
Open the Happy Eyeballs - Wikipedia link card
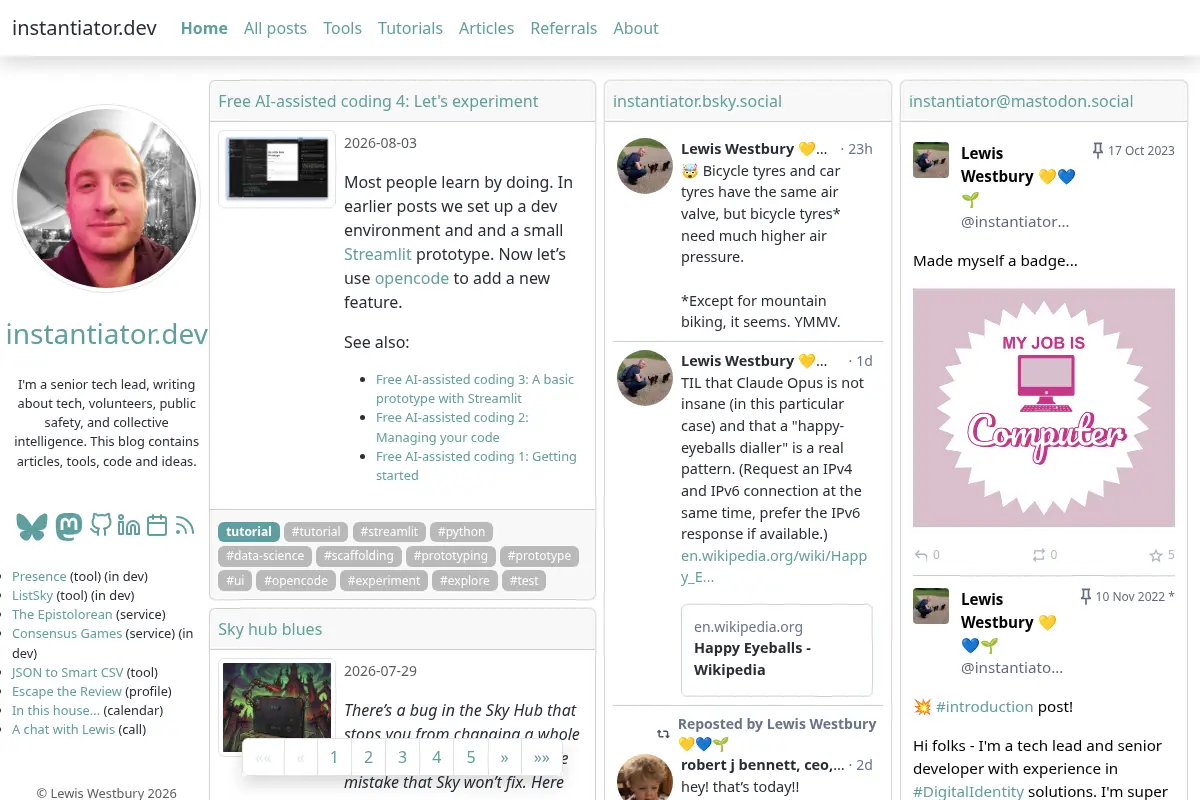[x=777, y=649]
